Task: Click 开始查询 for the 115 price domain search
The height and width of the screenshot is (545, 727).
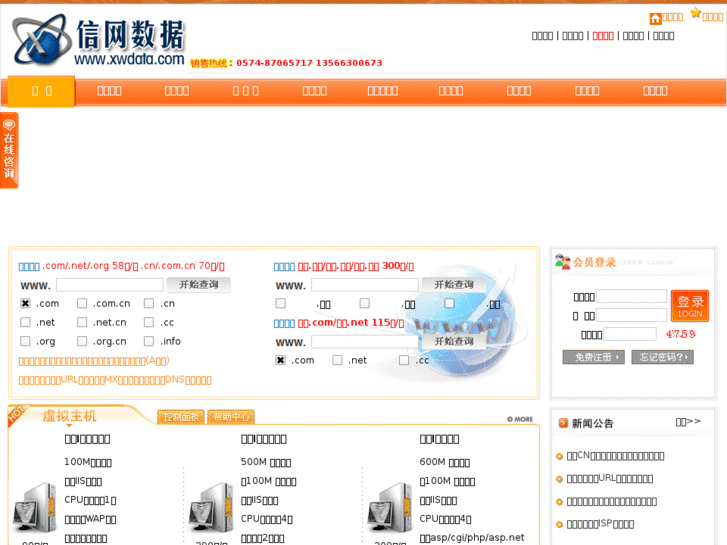Action: [453, 341]
